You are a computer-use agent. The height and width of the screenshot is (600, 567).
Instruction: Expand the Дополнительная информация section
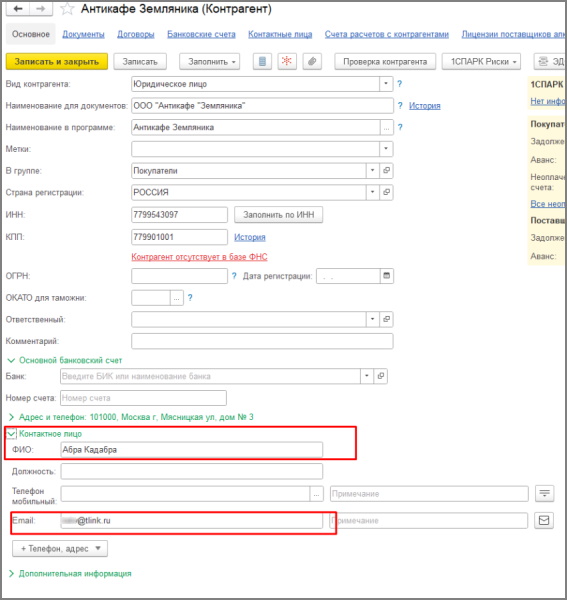tap(11, 574)
